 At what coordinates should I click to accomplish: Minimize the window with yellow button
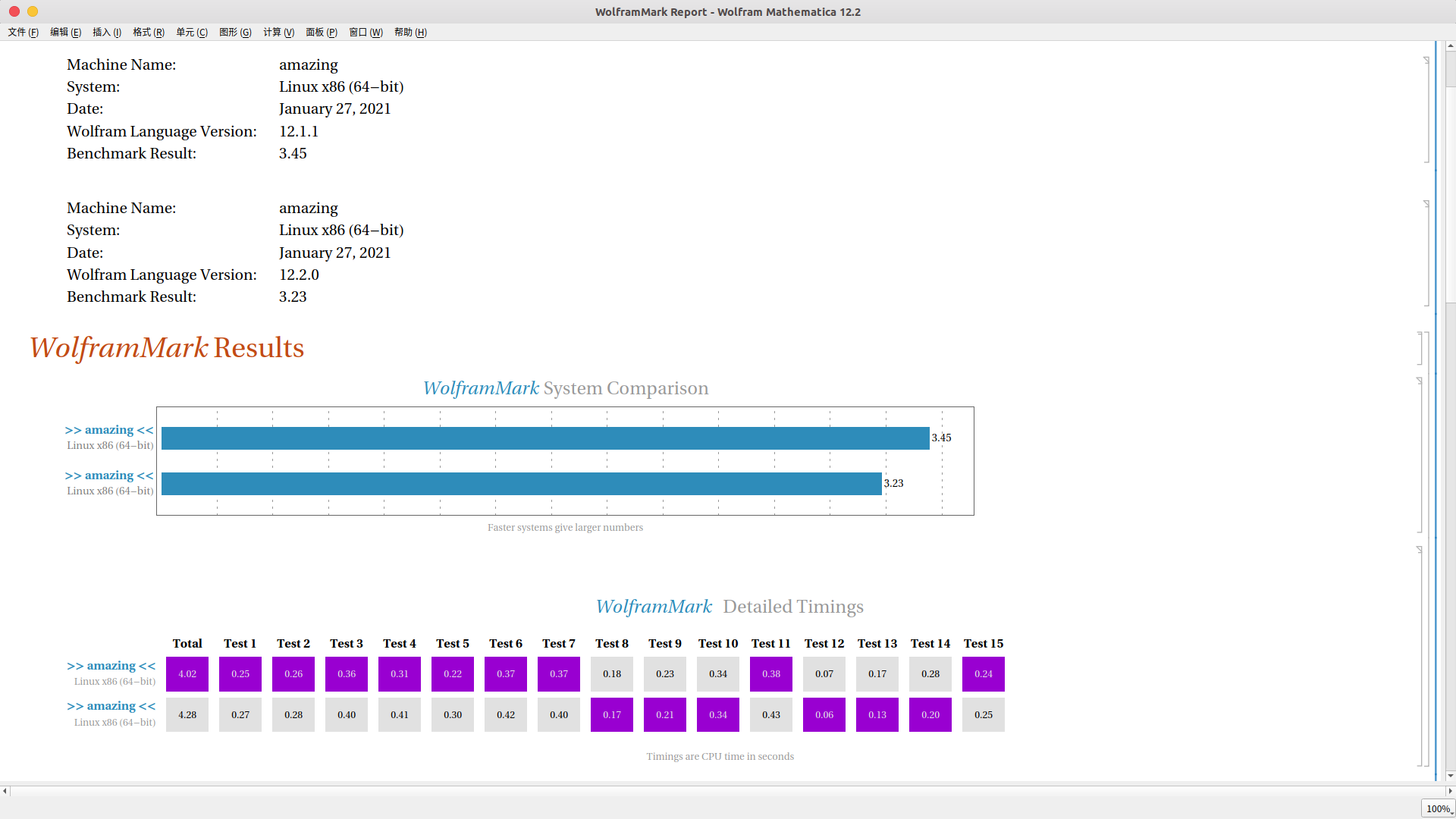(33, 11)
